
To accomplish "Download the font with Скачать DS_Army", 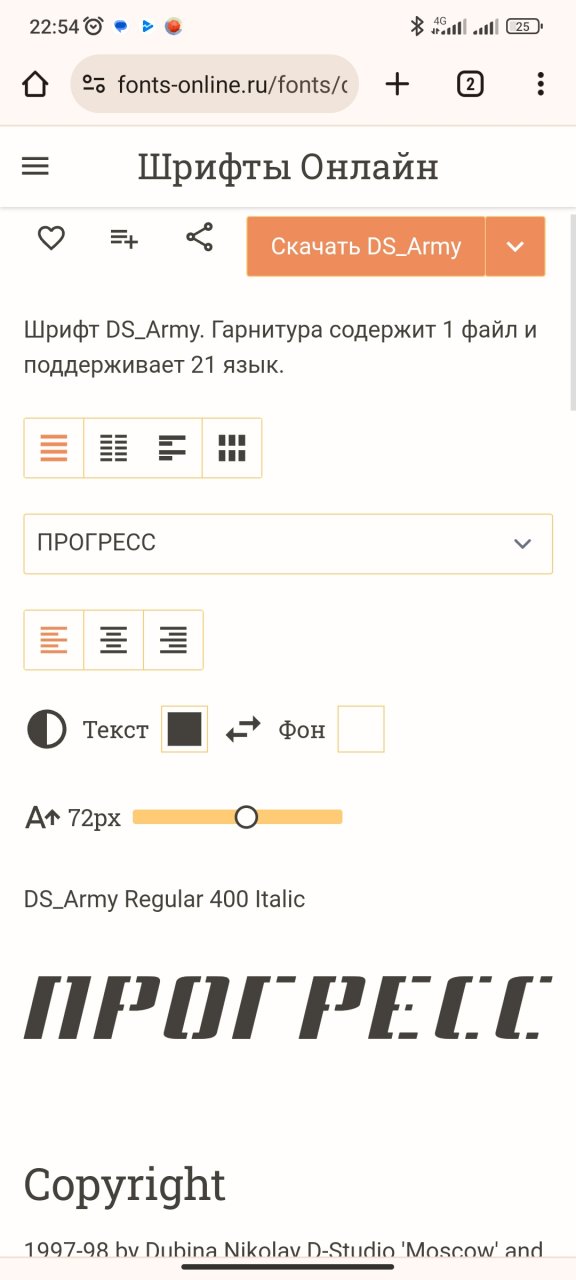I will (x=366, y=246).
